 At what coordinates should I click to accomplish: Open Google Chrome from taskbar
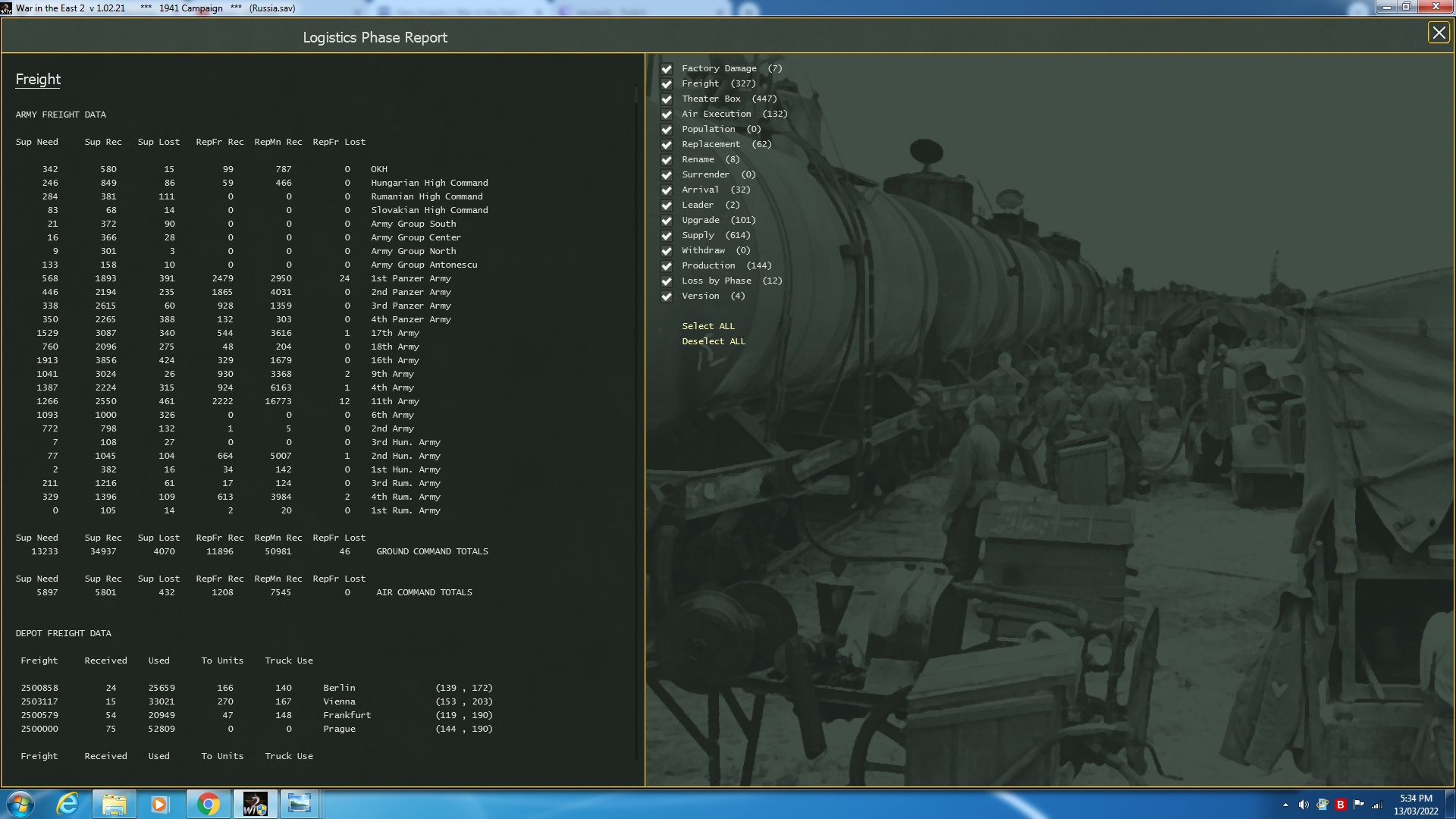[209, 804]
